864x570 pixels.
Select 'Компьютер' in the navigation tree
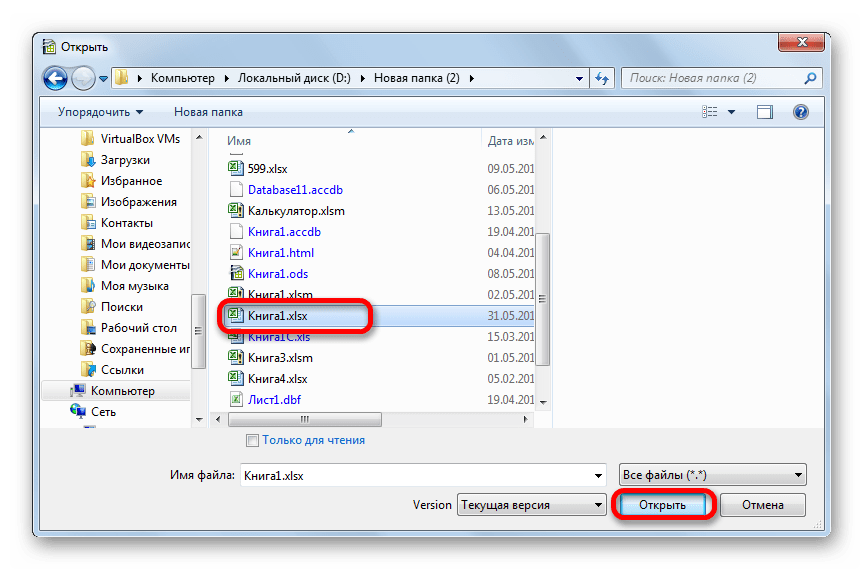(x=122, y=391)
